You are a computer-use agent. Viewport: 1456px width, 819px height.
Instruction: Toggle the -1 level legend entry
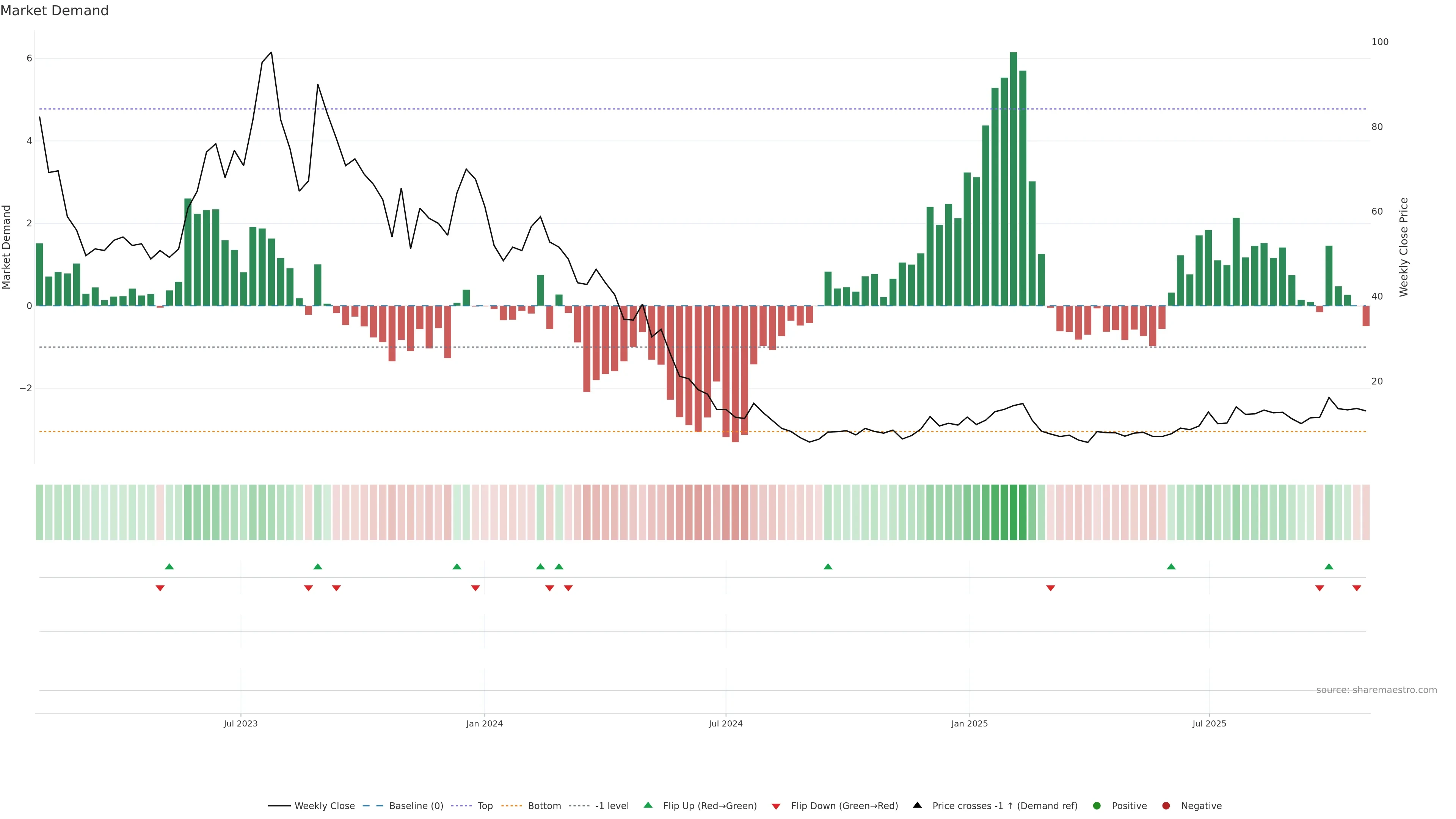(612, 805)
